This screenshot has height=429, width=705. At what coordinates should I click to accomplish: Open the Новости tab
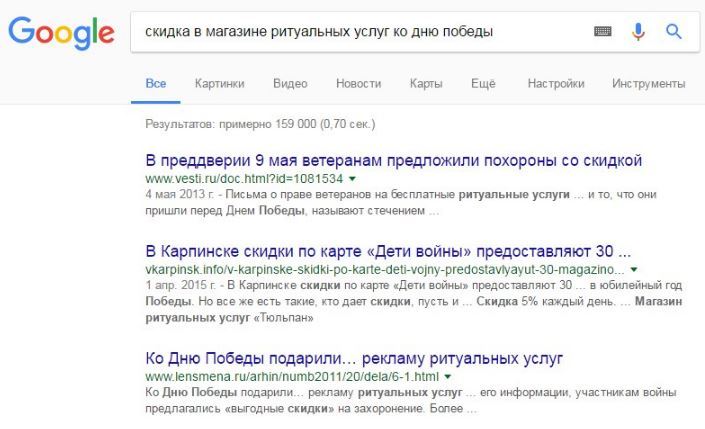[x=358, y=84]
